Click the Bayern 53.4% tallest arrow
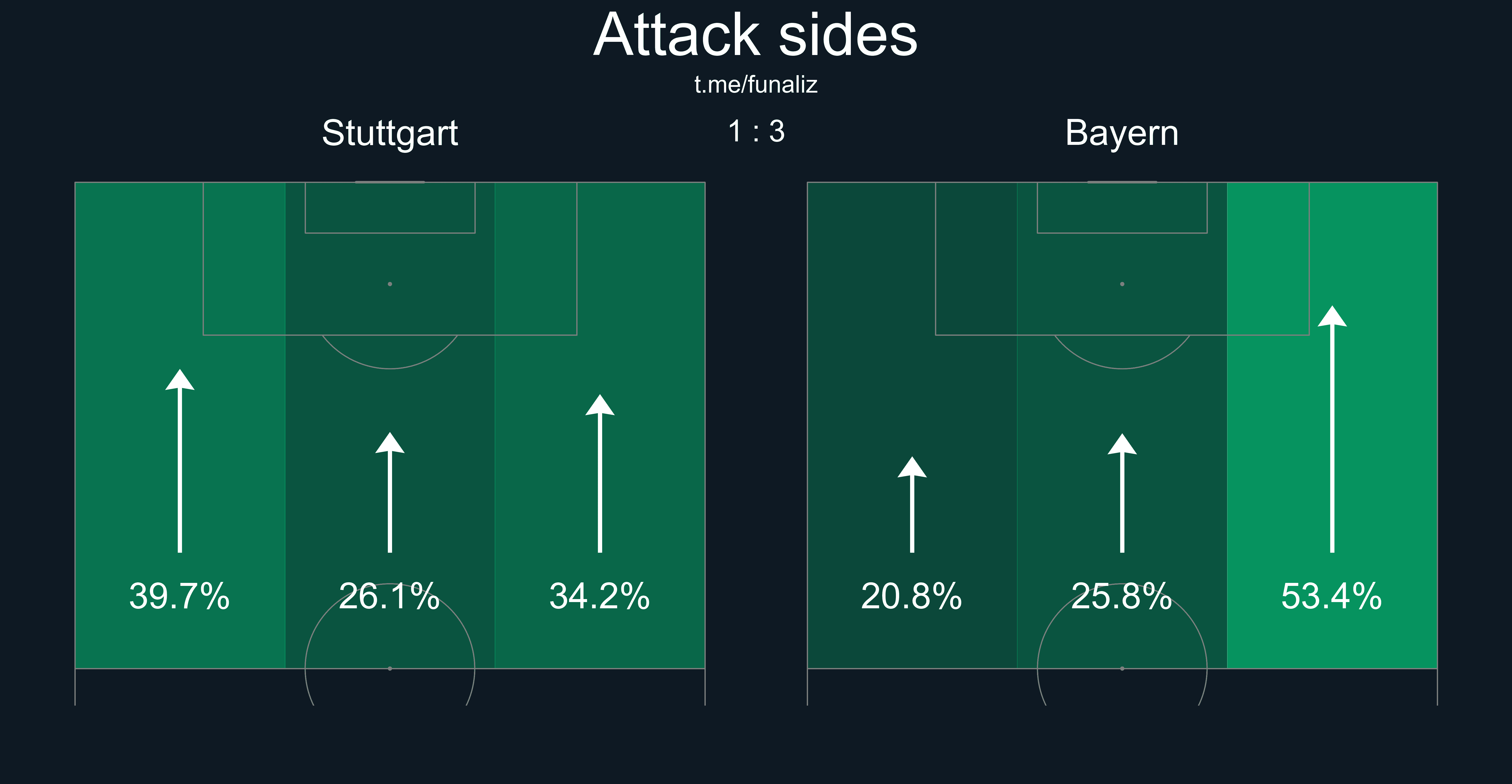1512x784 pixels. click(1332, 431)
